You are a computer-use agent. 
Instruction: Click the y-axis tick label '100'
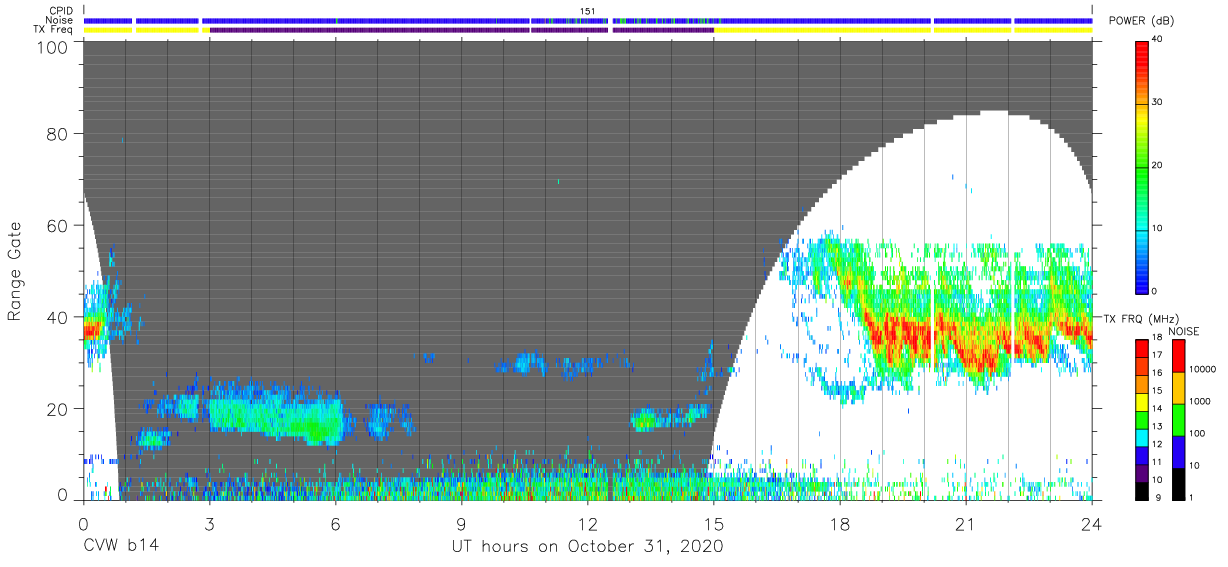(x=52, y=47)
